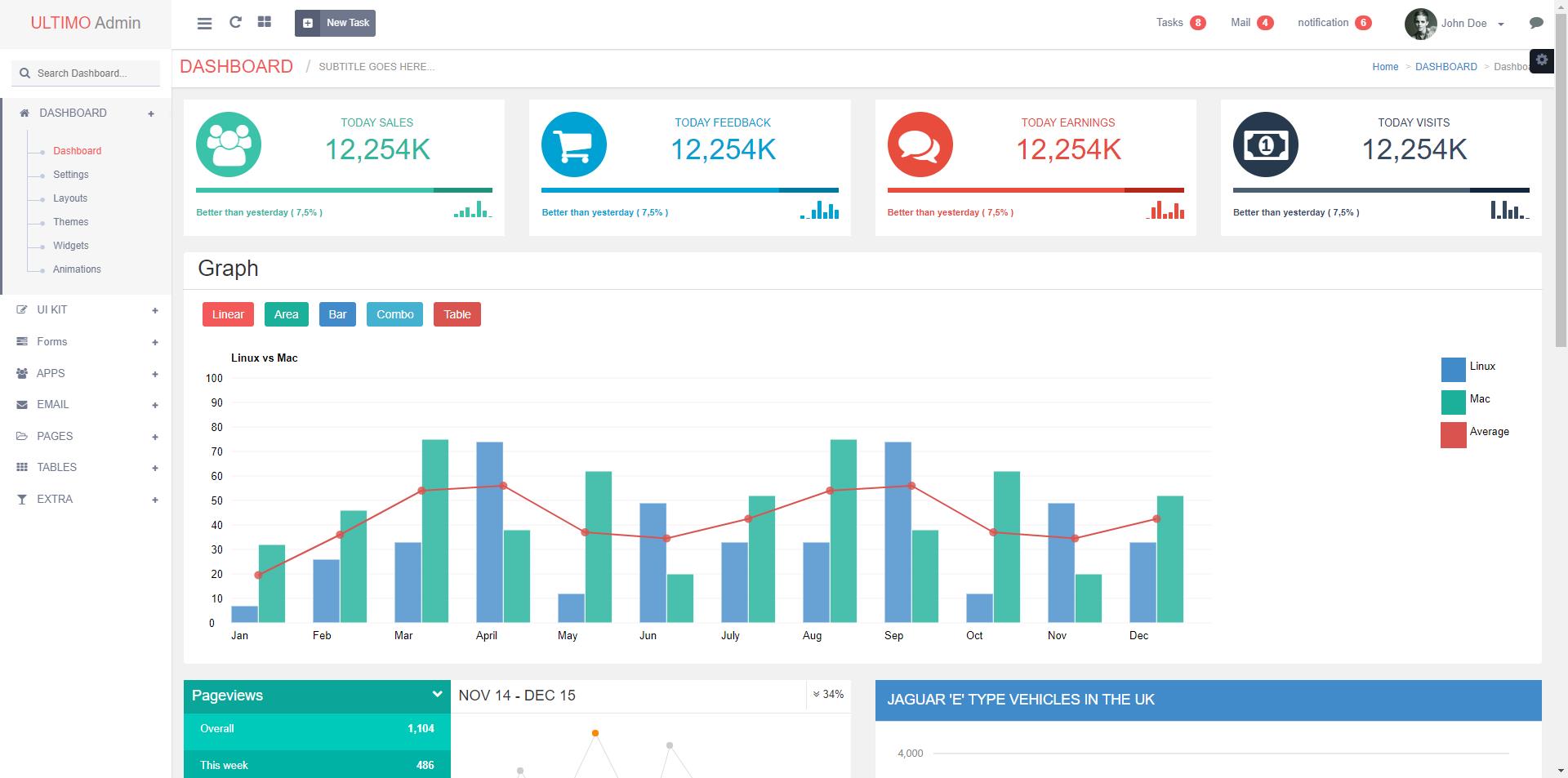This screenshot has height=778, width=1568.
Task: Switch graph to Bar view
Action: point(337,314)
